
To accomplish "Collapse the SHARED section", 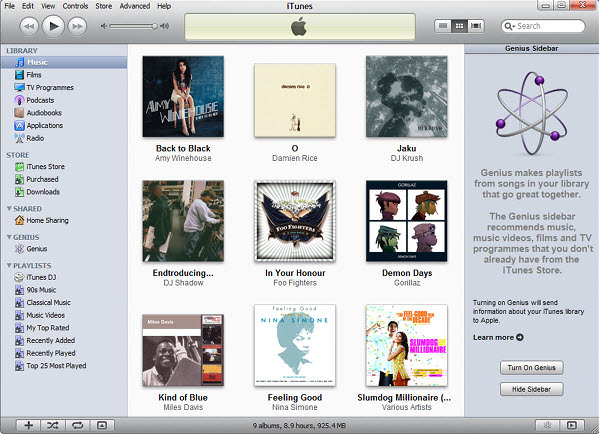I will (x=9, y=209).
